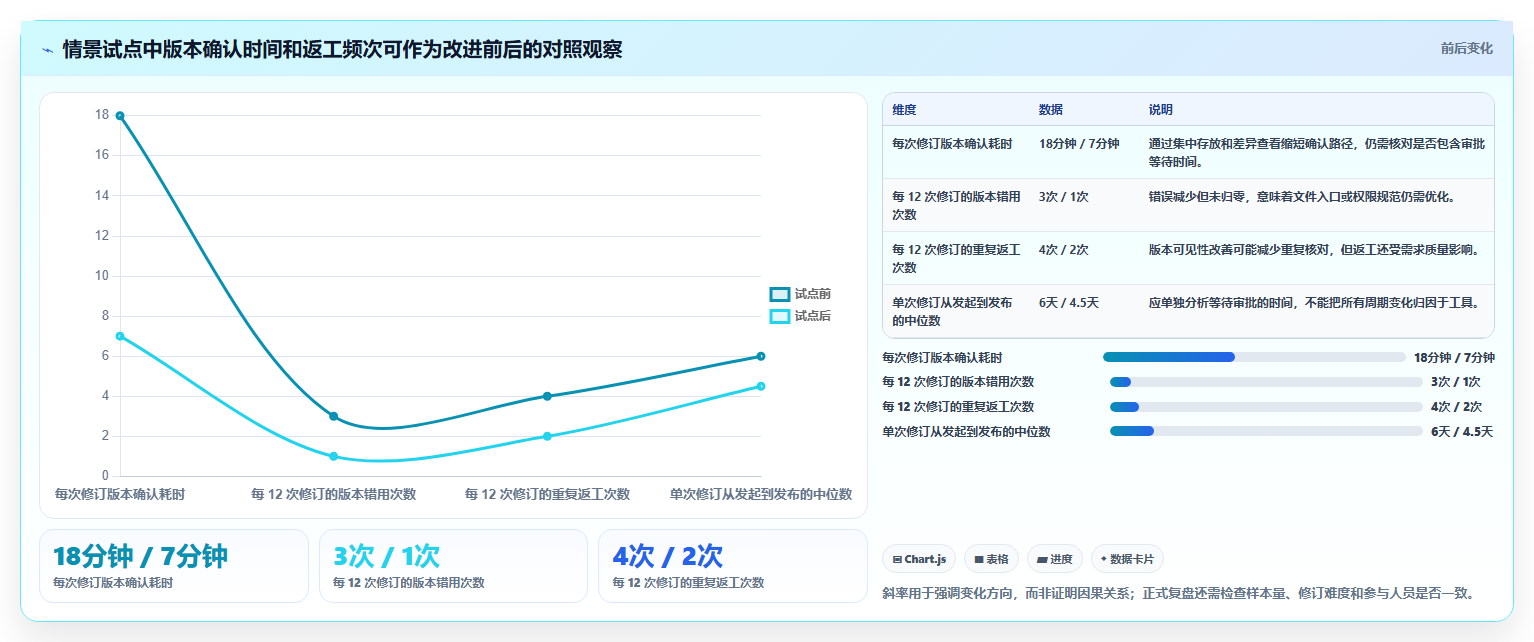
Task: Click the table row label 每 12 次修订的版本错用次数
Action: click(x=957, y=206)
